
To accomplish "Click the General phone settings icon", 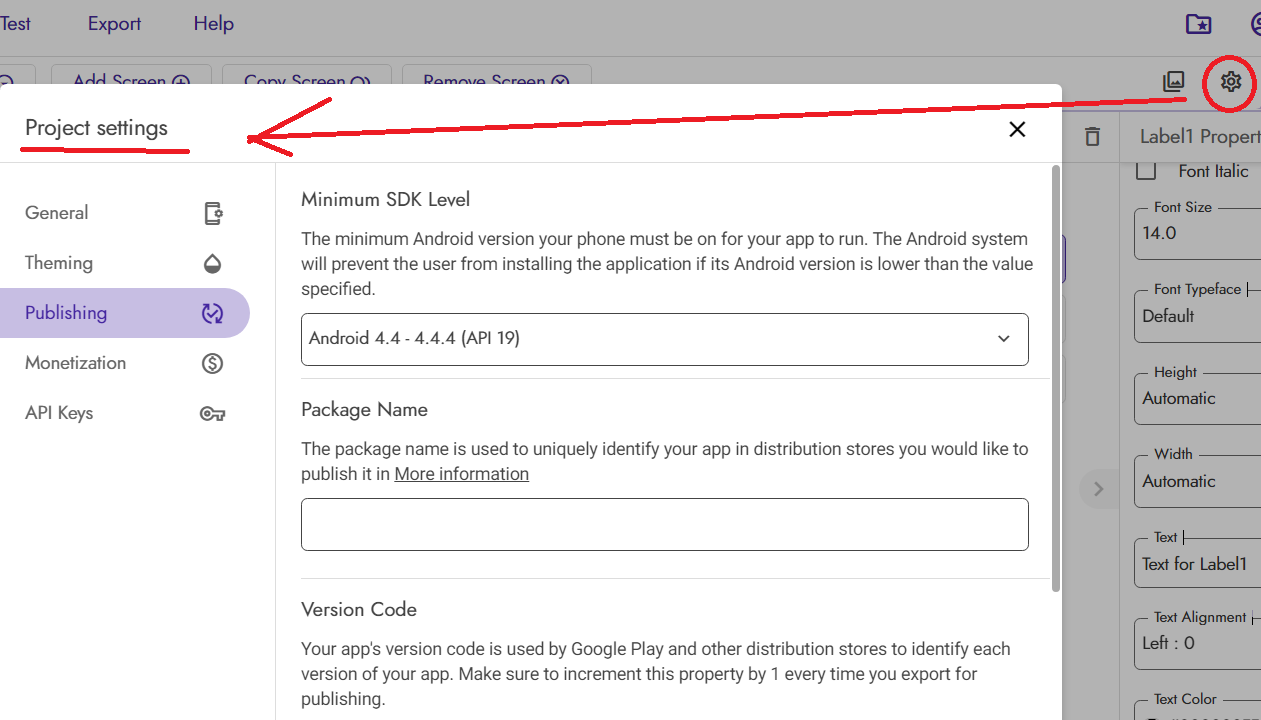I will click(213, 213).
